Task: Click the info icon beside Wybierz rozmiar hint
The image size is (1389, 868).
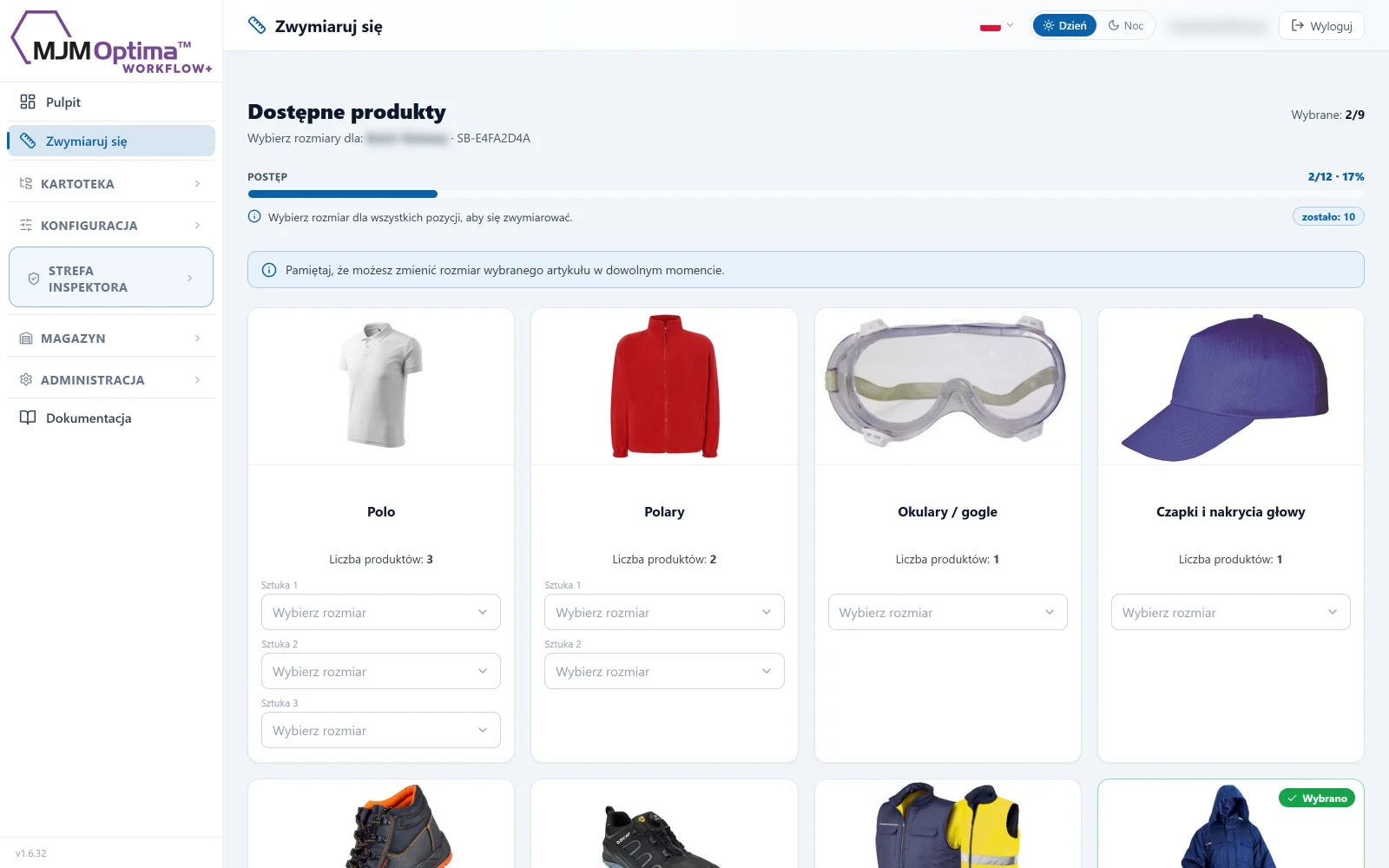Action: coord(254,216)
